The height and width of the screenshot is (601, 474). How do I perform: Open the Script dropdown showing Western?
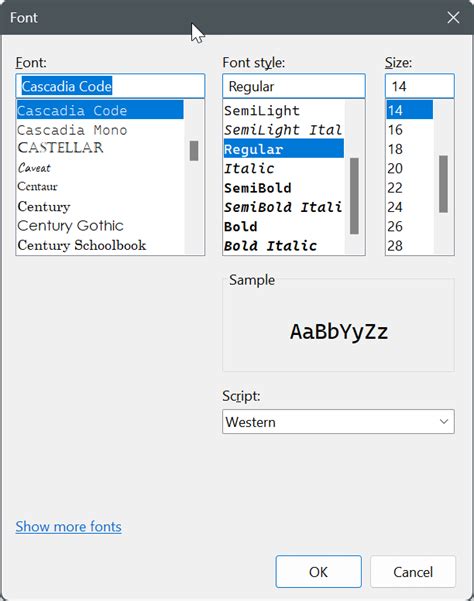click(x=338, y=422)
